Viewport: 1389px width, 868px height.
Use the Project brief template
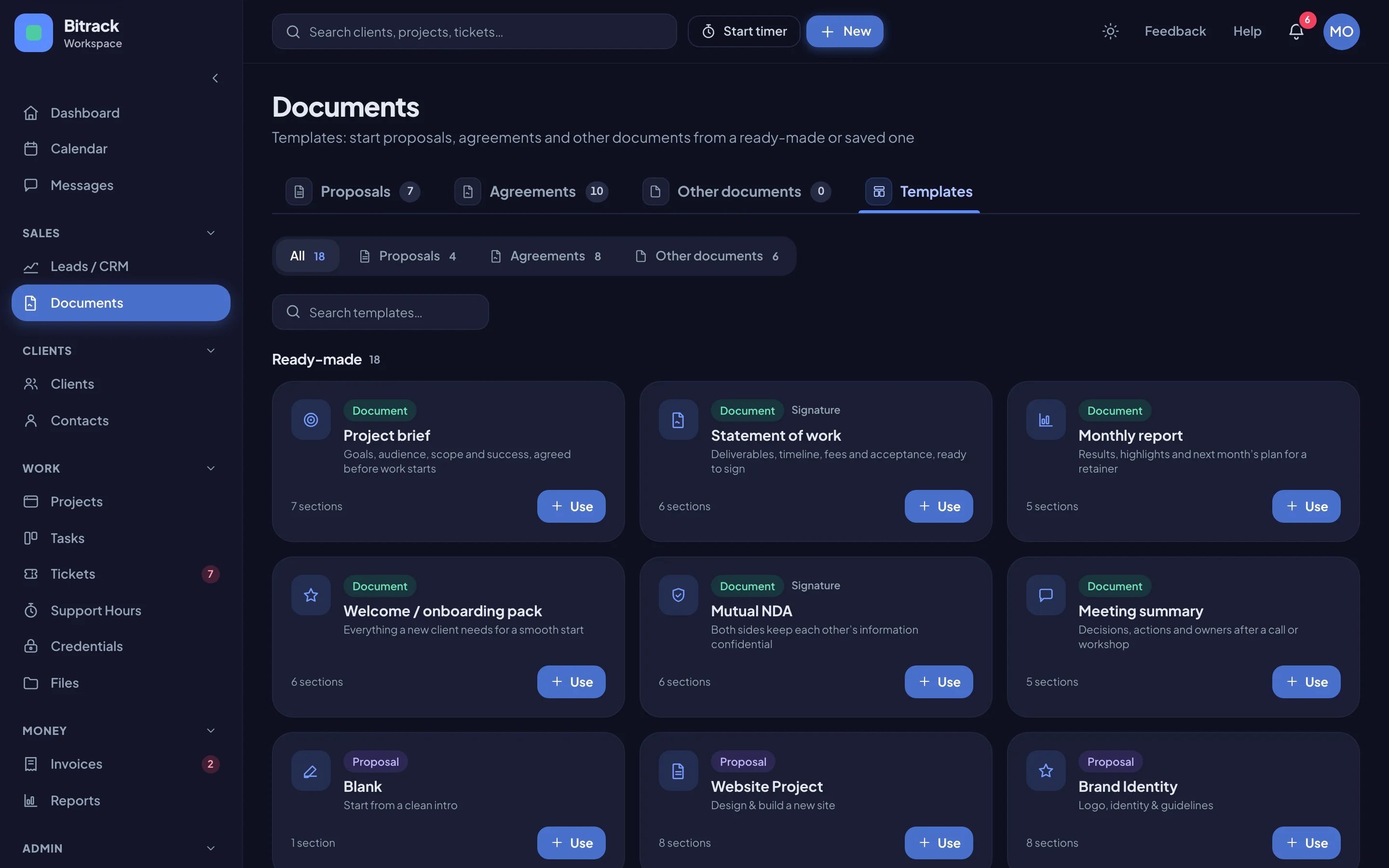[x=571, y=506]
